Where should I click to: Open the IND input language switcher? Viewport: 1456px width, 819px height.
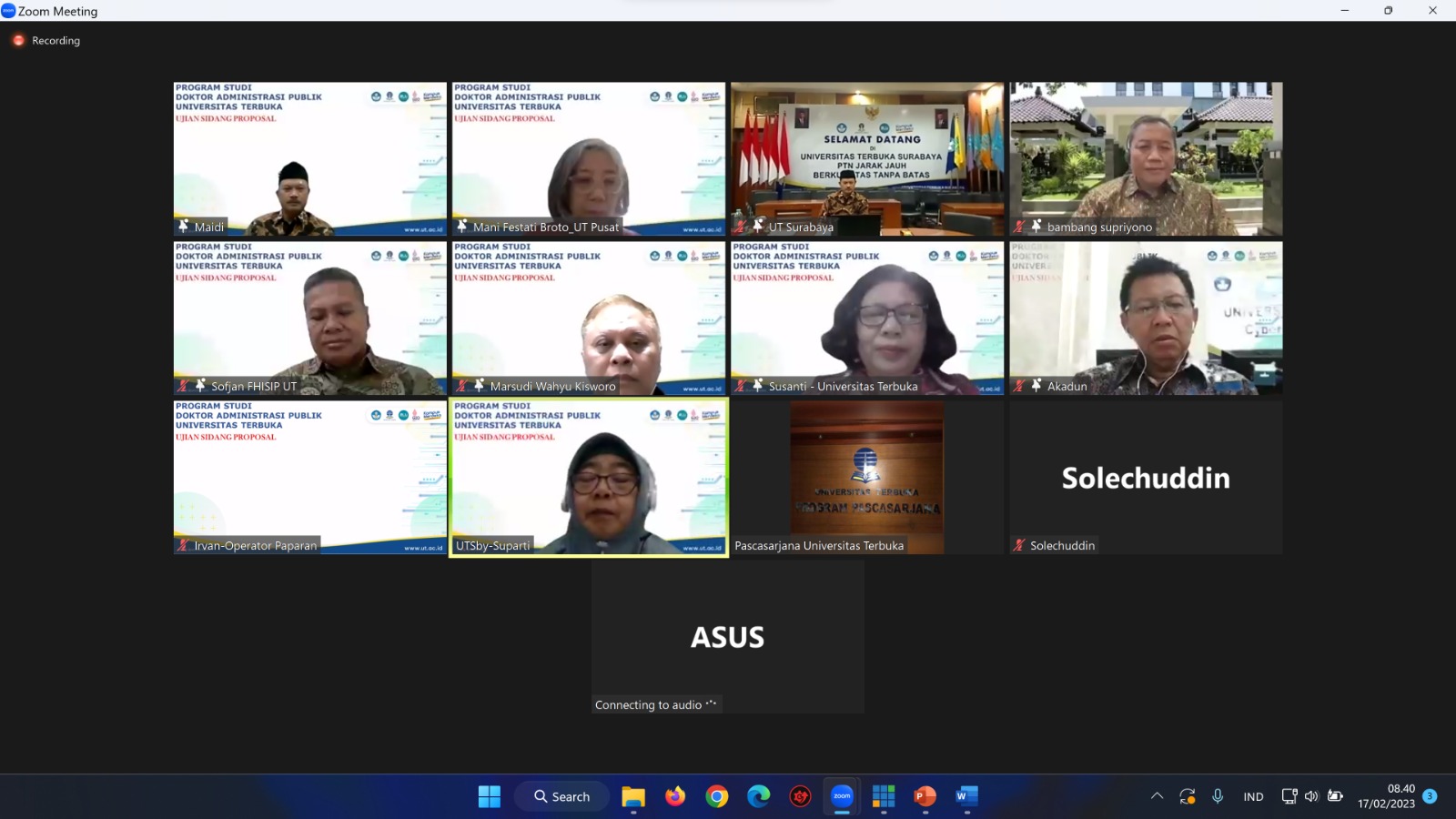pos(1253,796)
